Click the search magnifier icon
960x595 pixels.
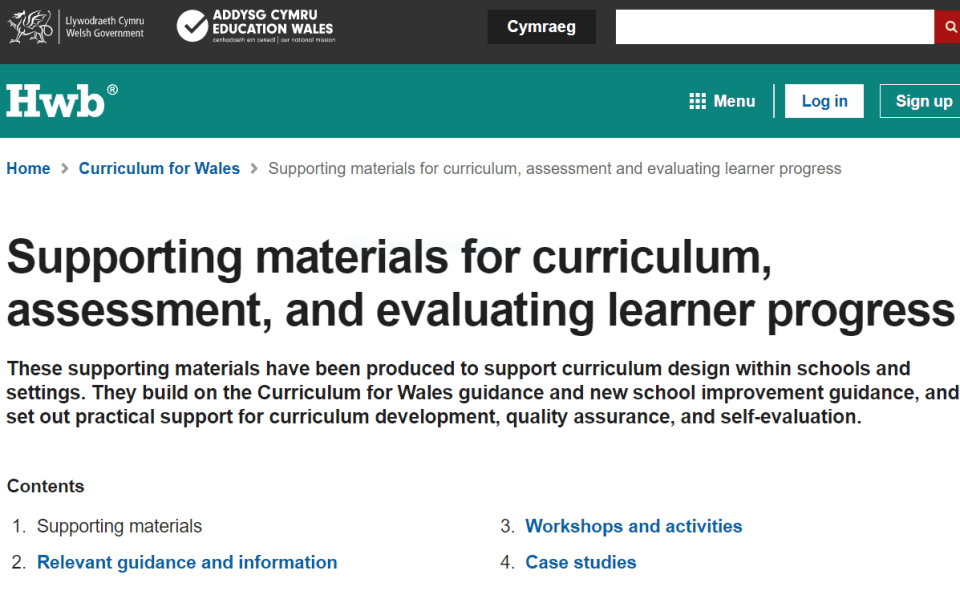pos(950,27)
